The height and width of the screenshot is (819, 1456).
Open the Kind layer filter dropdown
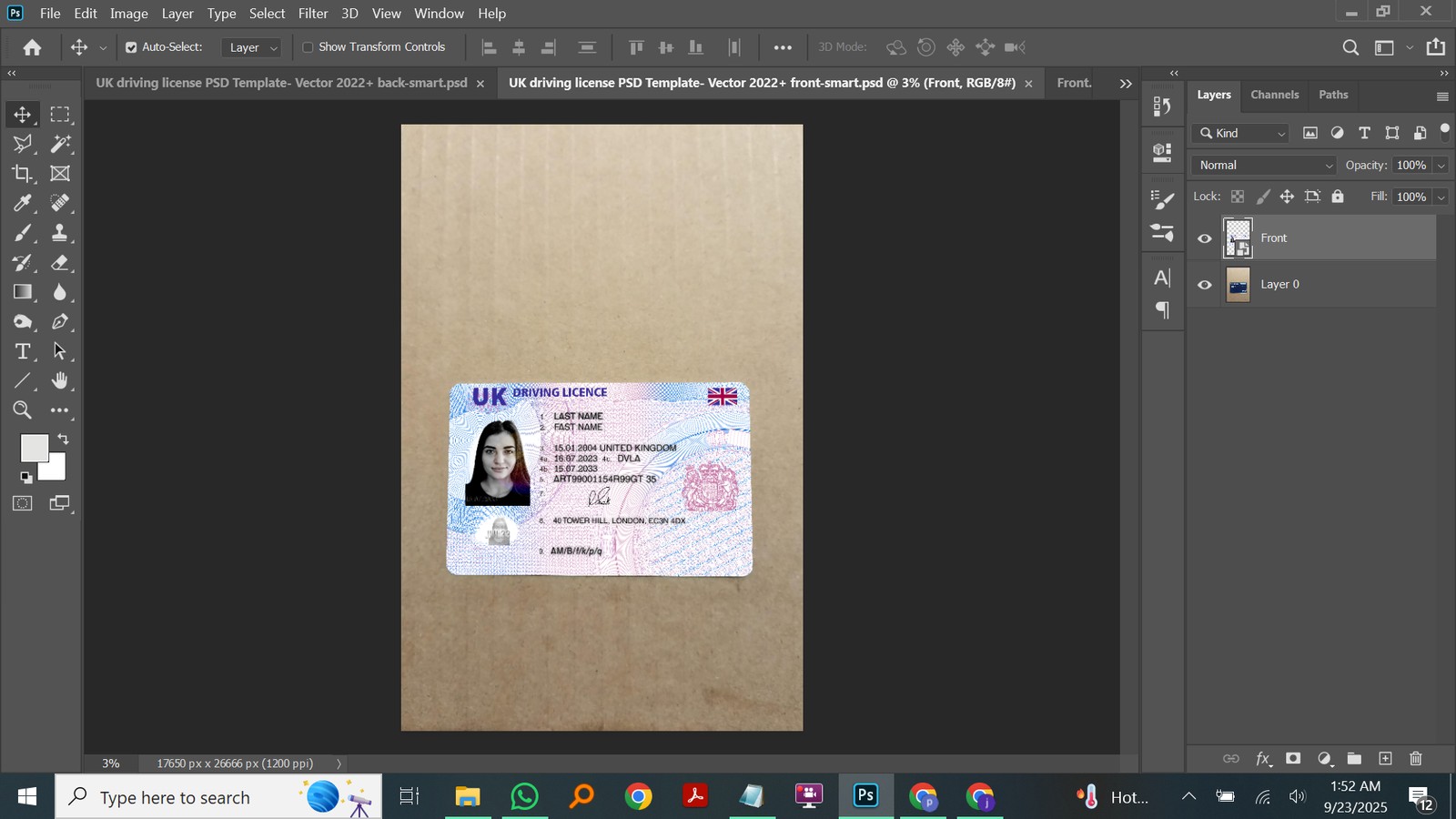pos(1241,133)
